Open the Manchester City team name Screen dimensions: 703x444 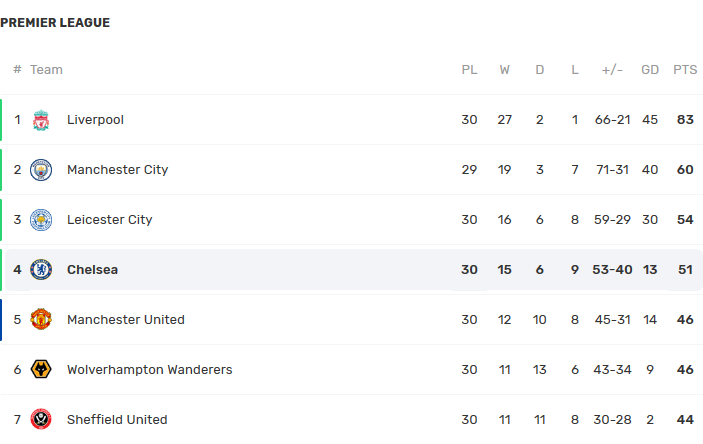[117, 170]
